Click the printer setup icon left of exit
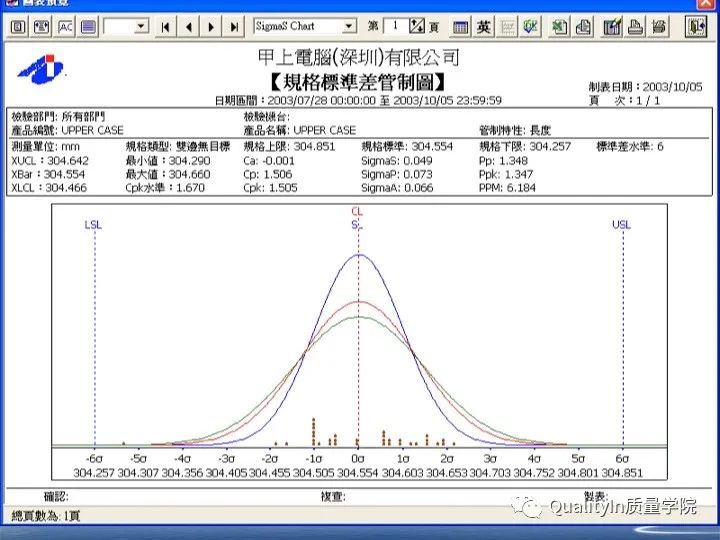720x540 pixels. [658, 27]
